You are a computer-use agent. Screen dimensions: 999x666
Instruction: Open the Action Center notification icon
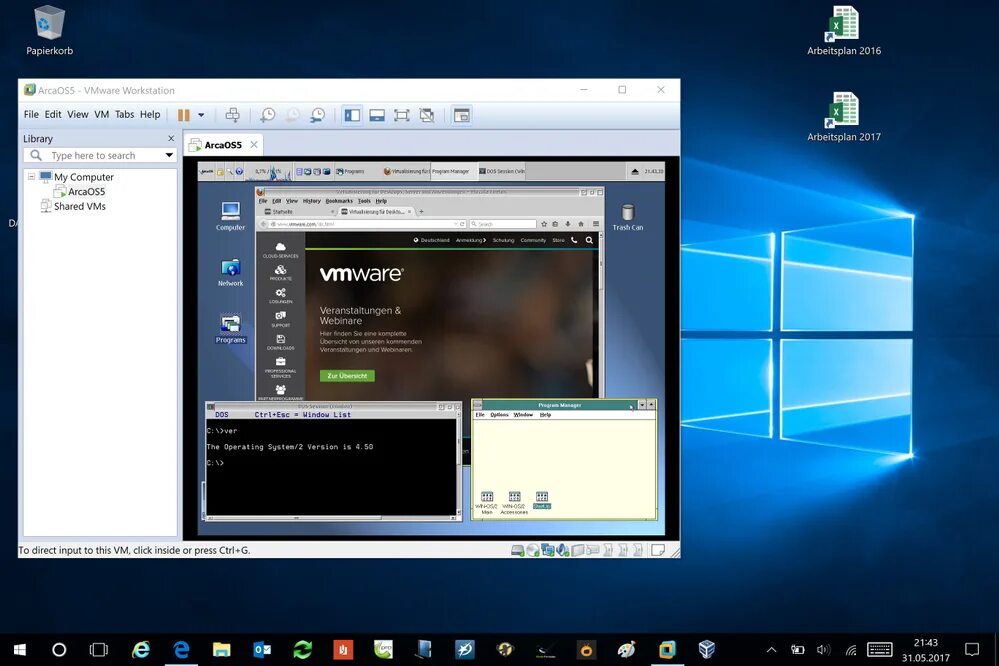(972, 649)
